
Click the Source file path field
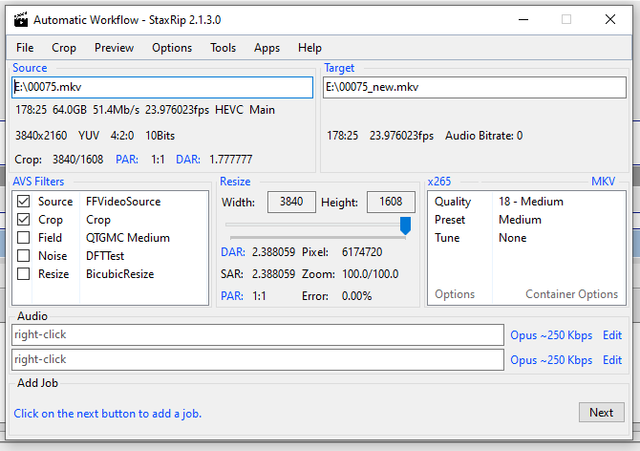point(162,87)
